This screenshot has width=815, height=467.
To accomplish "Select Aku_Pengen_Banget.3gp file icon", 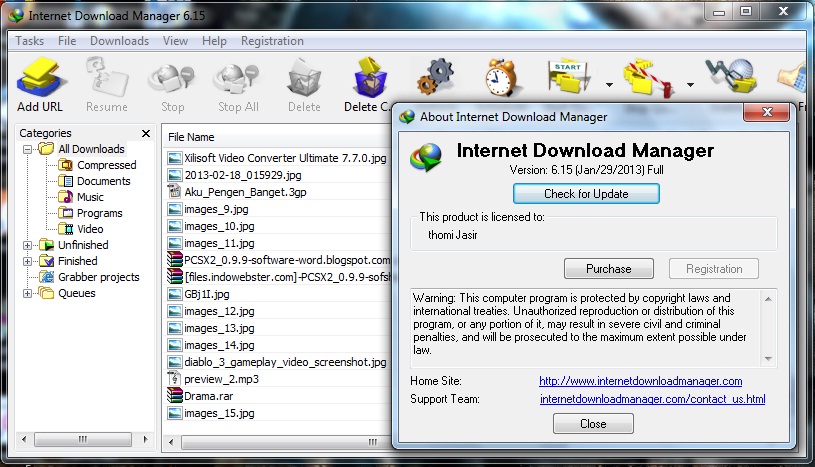I will pyautogui.click(x=175, y=192).
